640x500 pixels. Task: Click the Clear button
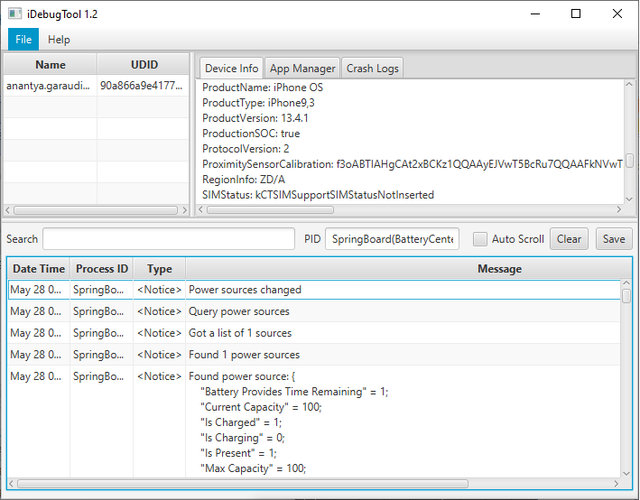(x=569, y=239)
